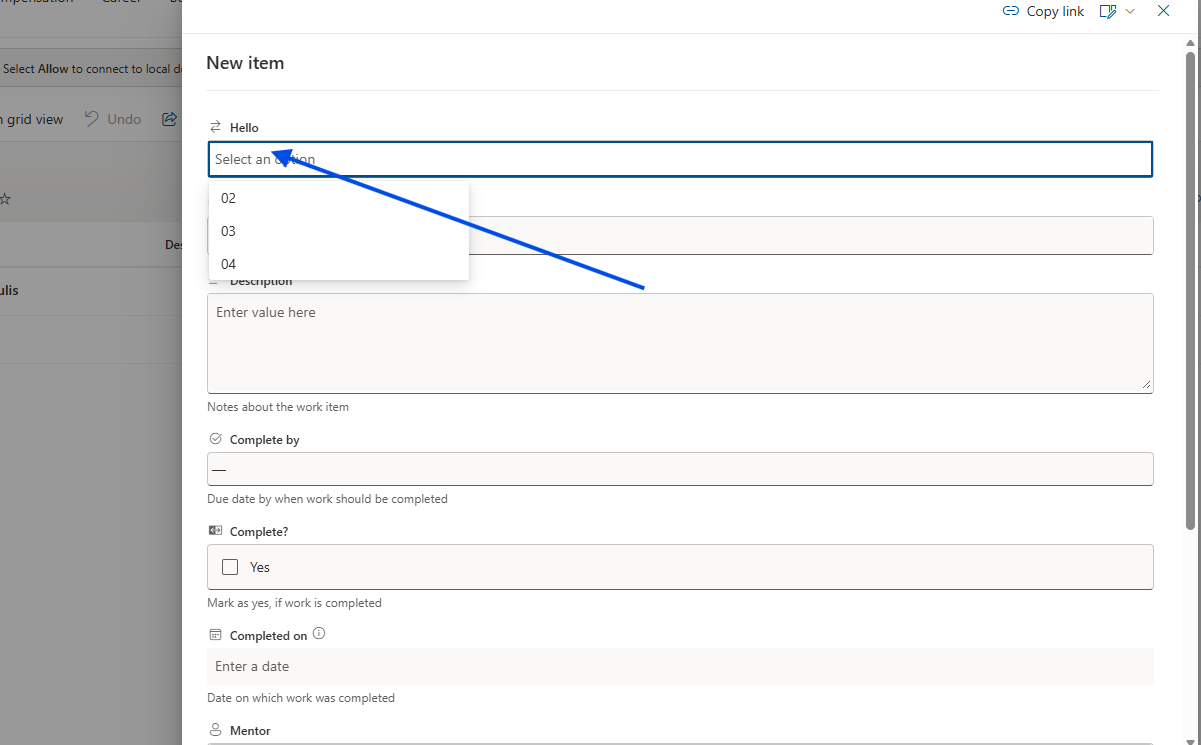Click the Complete by field icon
The width and height of the screenshot is (1201, 745).
(215, 439)
